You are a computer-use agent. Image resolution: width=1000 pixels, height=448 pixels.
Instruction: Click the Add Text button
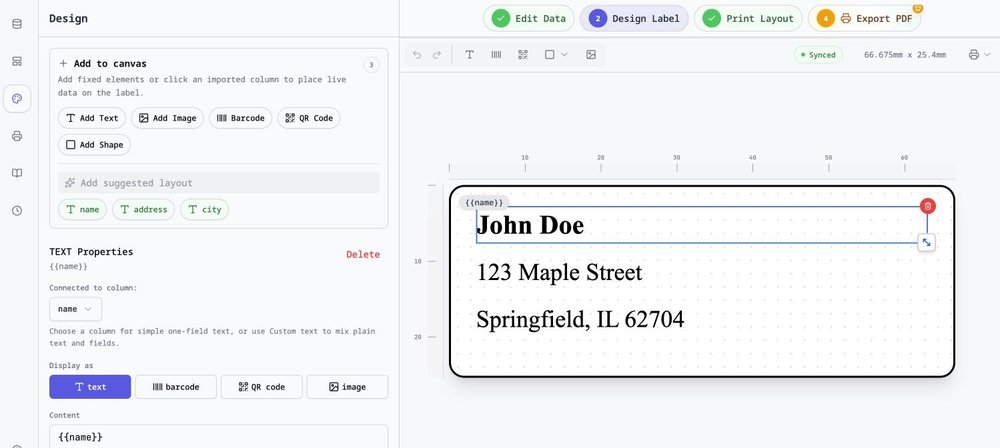(x=92, y=118)
